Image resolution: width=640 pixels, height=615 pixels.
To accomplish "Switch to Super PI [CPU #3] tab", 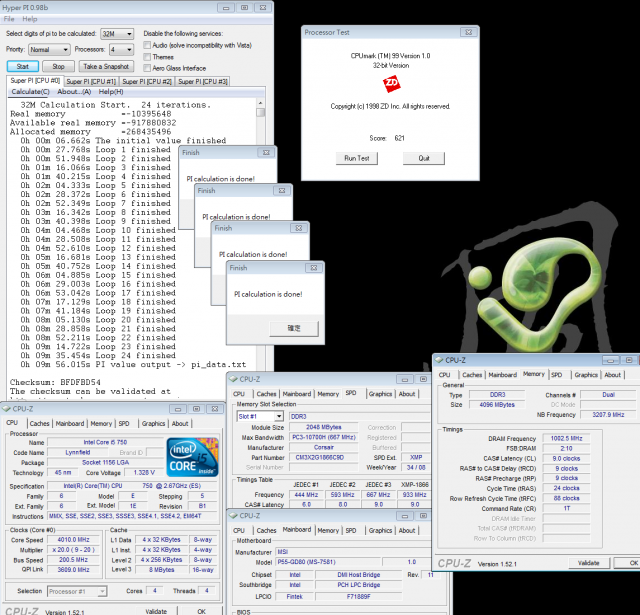I will pyautogui.click(x=203, y=82).
